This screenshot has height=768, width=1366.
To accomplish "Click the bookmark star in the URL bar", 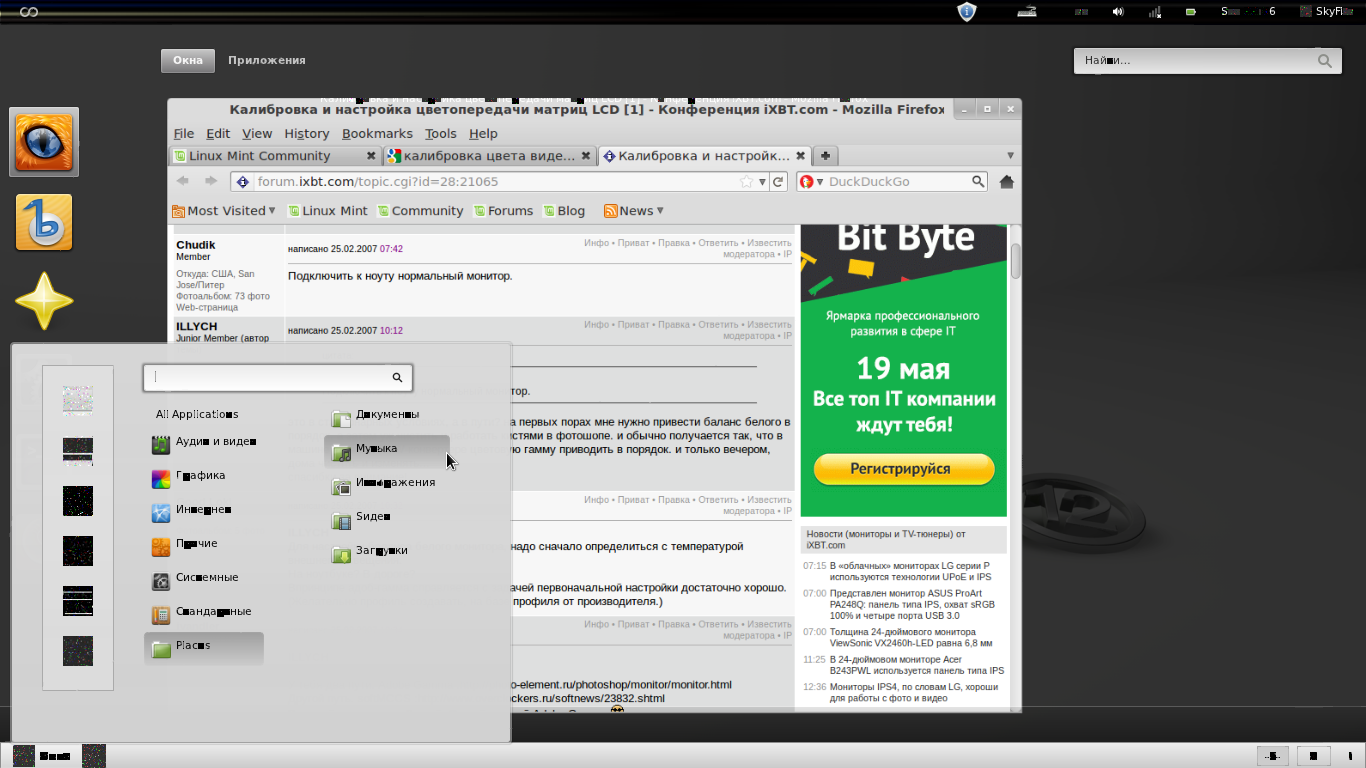I will tap(746, 182).
